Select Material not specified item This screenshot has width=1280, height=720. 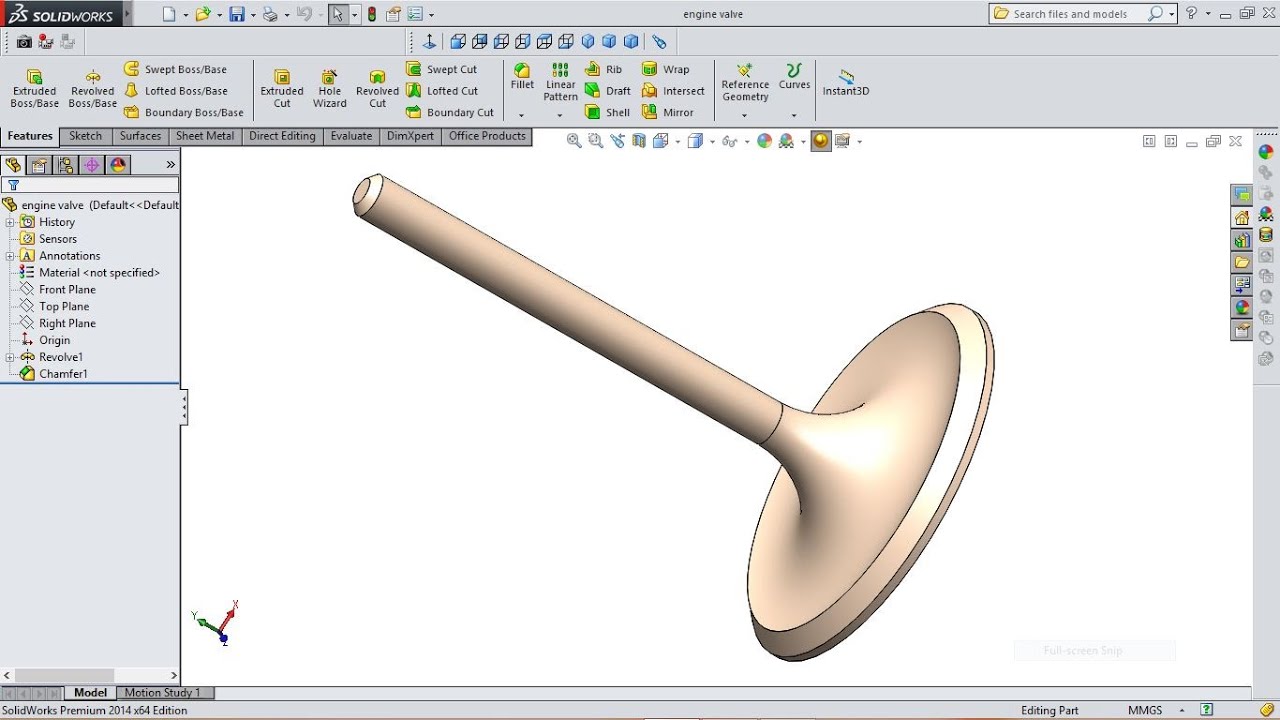tap(90, 273)
